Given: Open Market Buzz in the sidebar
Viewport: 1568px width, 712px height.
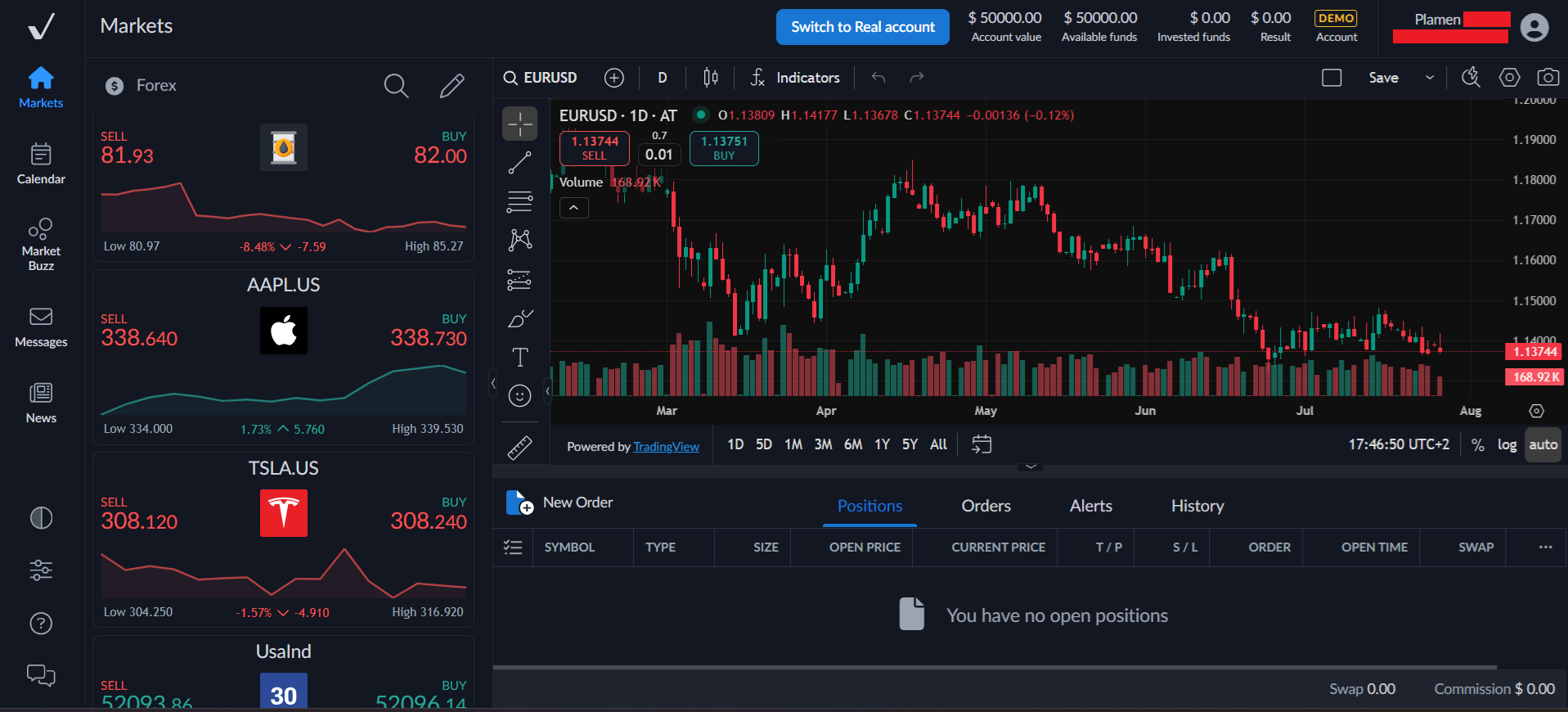Looking at the screenshot, I should click(x=41, y=244).
